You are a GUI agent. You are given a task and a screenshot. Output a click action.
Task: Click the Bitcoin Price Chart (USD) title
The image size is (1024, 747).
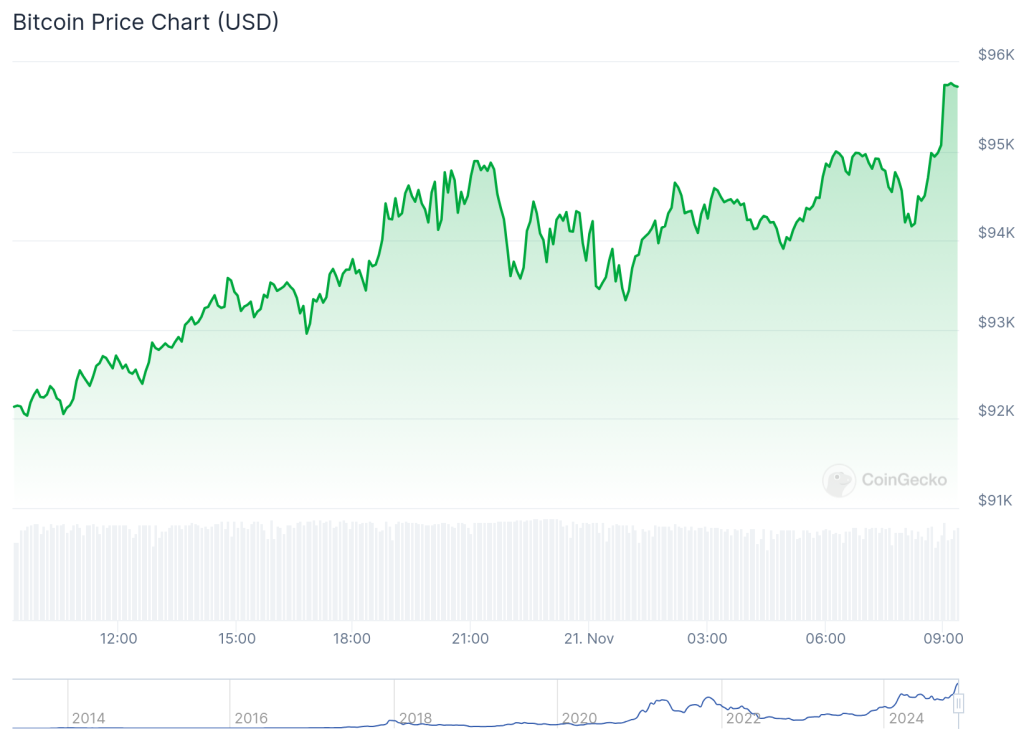146,22
